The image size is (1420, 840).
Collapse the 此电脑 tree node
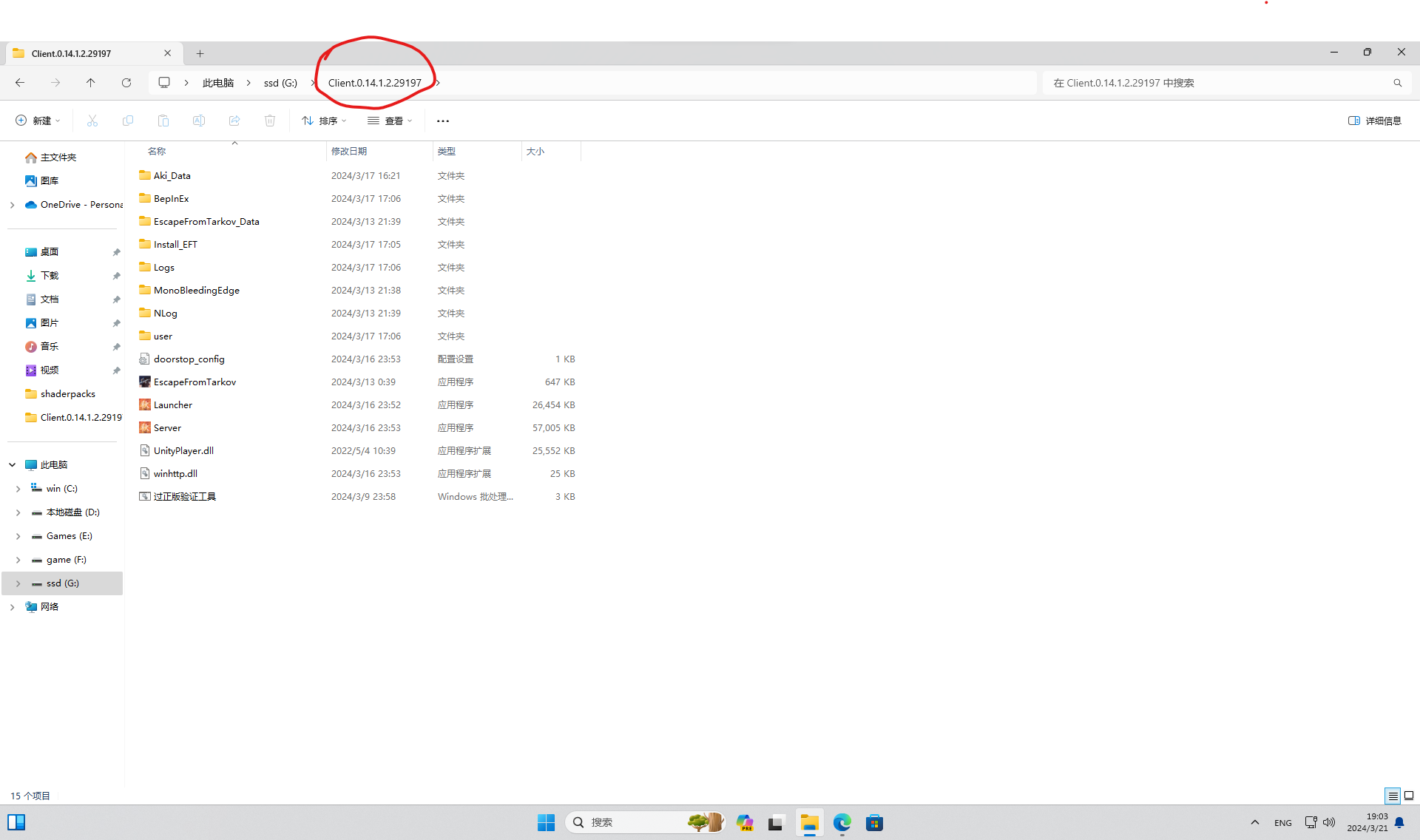click(12, 465)
